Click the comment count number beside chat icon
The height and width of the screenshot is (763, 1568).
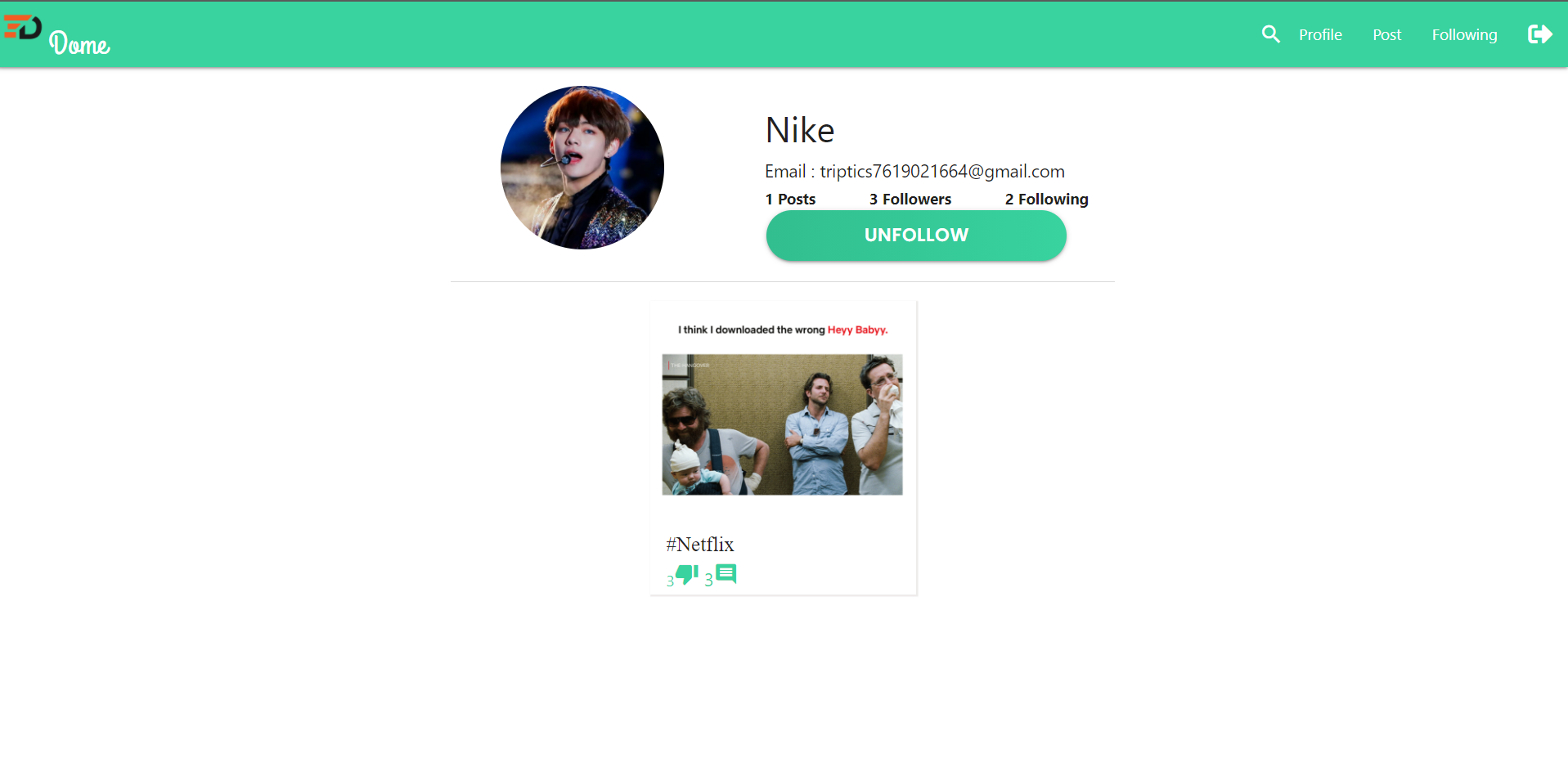tap(709, 580)
